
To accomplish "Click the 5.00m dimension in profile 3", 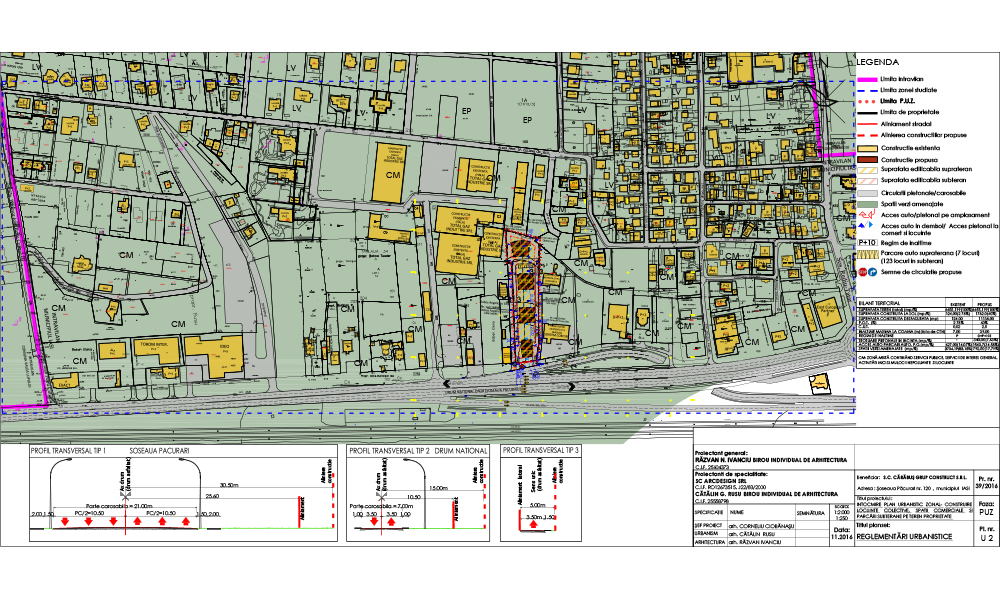I will point(538,506).
